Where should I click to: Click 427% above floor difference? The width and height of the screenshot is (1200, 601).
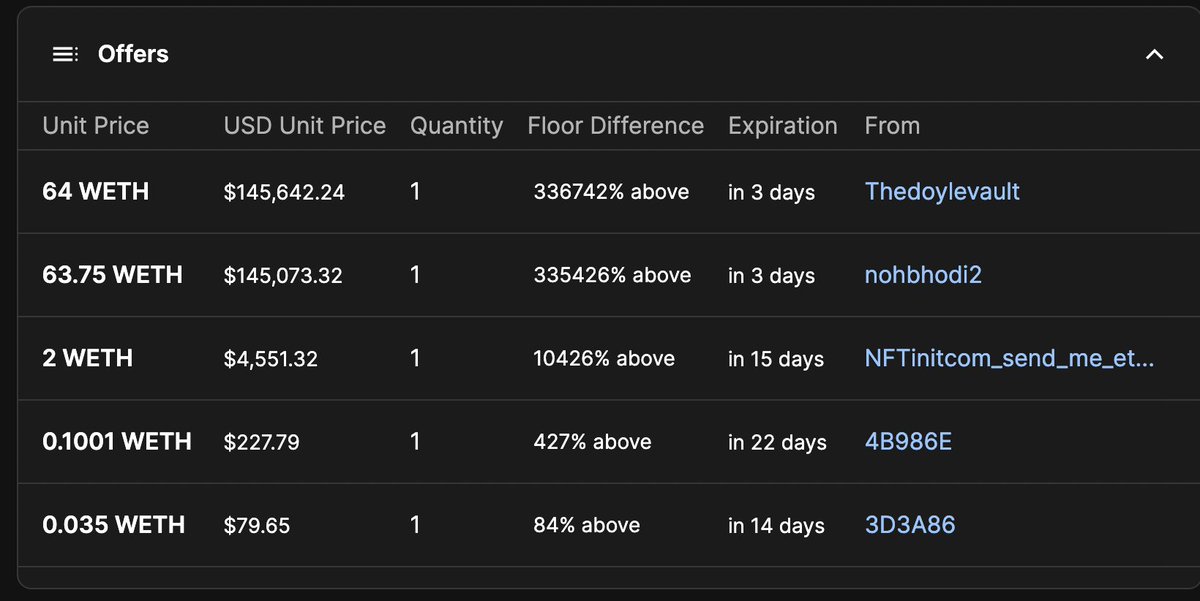593,442
